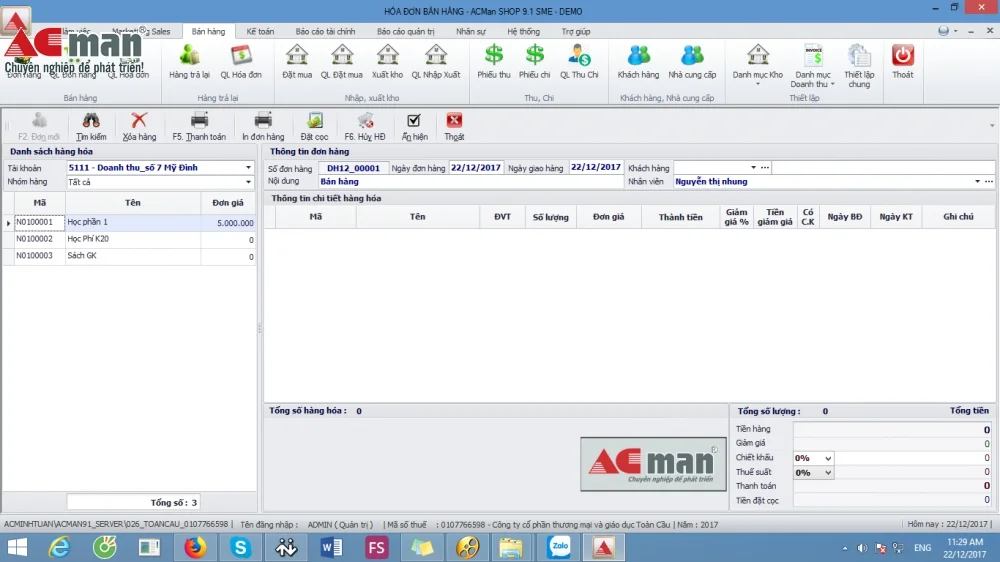The image size is (1000, 562).
Task: Open Danh mục Doanh thu icon
Action: 813,66
